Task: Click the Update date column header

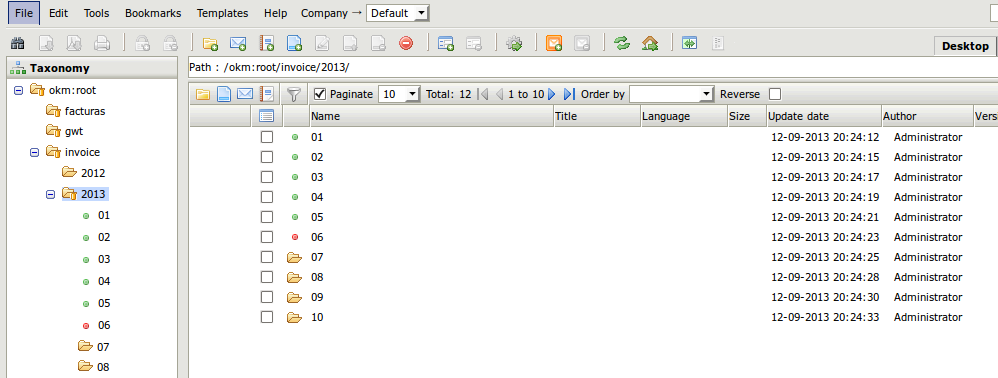Action: (x=824, y=116)
